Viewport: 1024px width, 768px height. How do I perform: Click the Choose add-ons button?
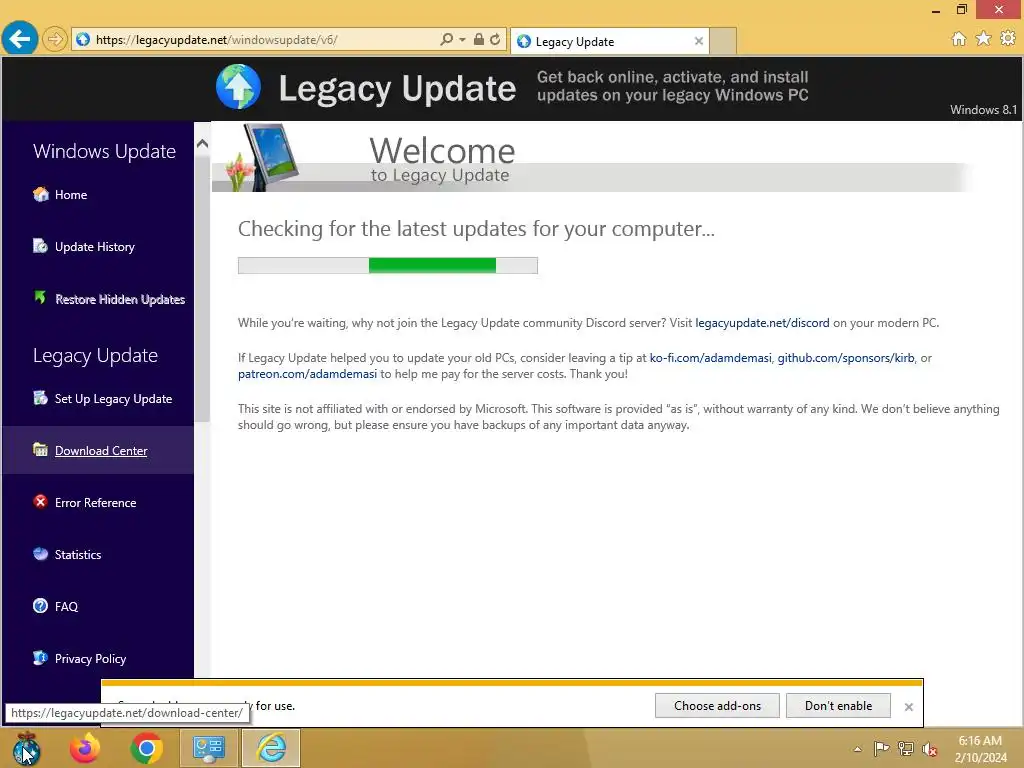pyautogui.click(x=717, y=705)
